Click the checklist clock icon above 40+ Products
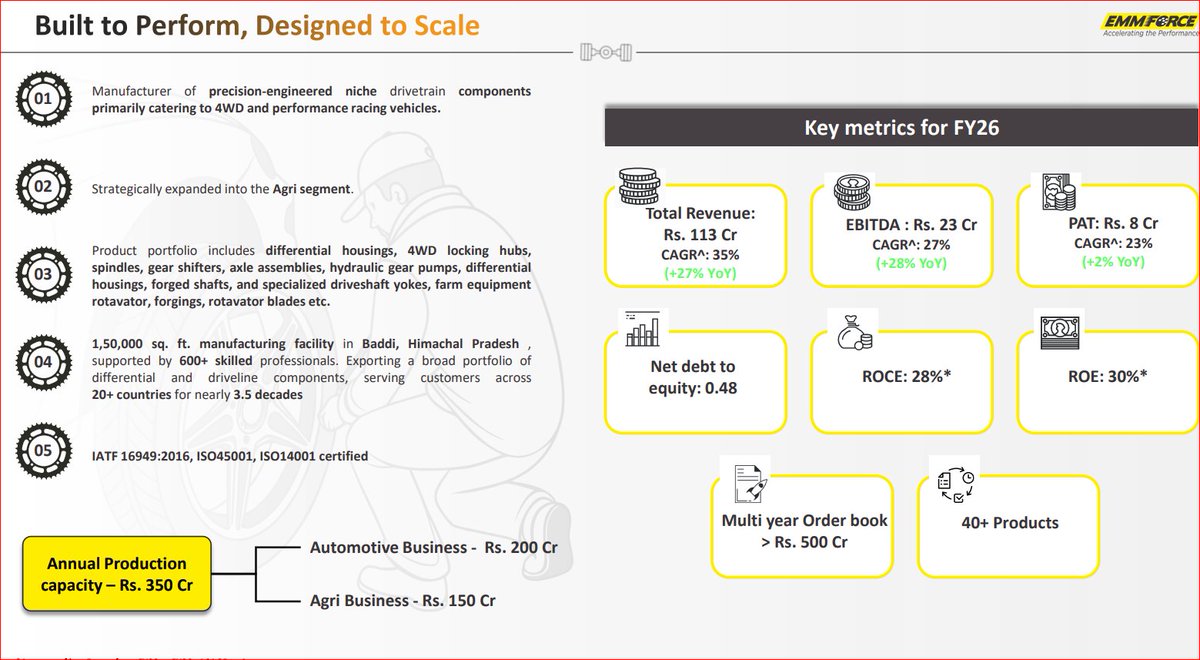Viewport: 1200px width, 660px height. (x=957, y=484)
